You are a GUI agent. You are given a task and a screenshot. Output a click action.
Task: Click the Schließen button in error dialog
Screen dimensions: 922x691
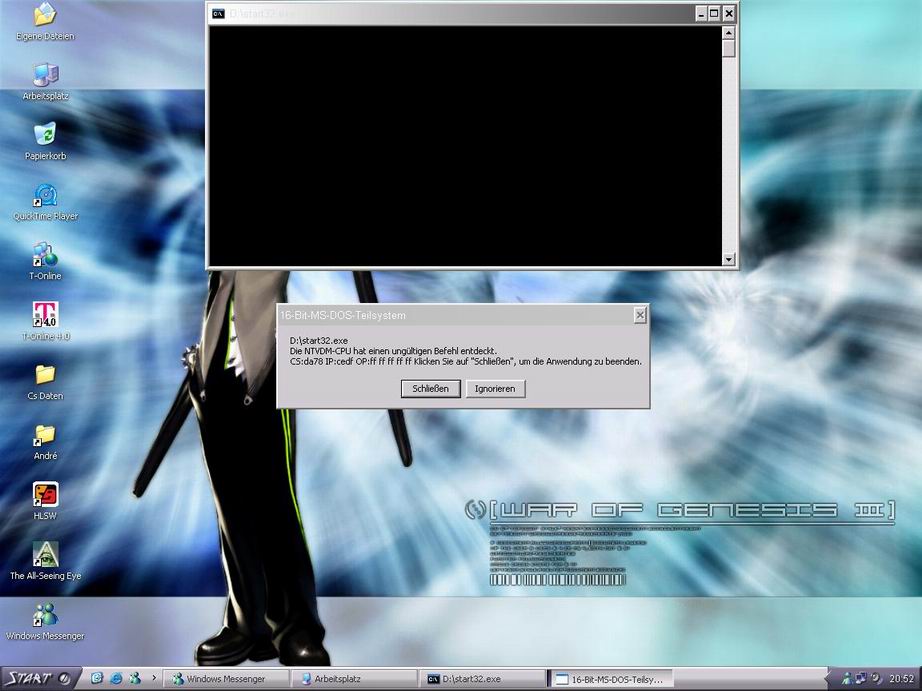[x=430, y=389]
